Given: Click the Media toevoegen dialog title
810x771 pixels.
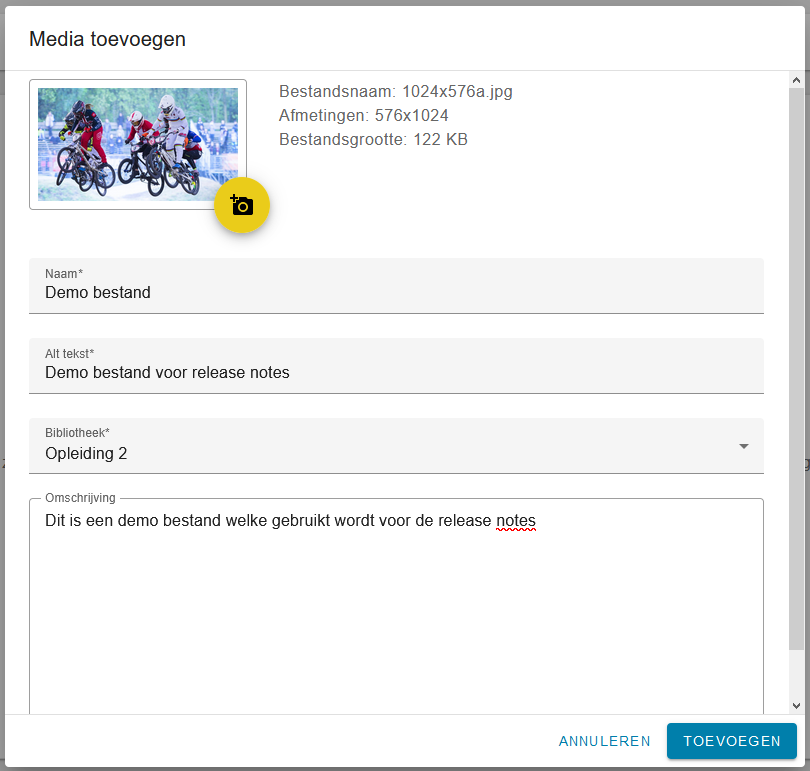Looking at the screenshot, I should click(107, 39).
